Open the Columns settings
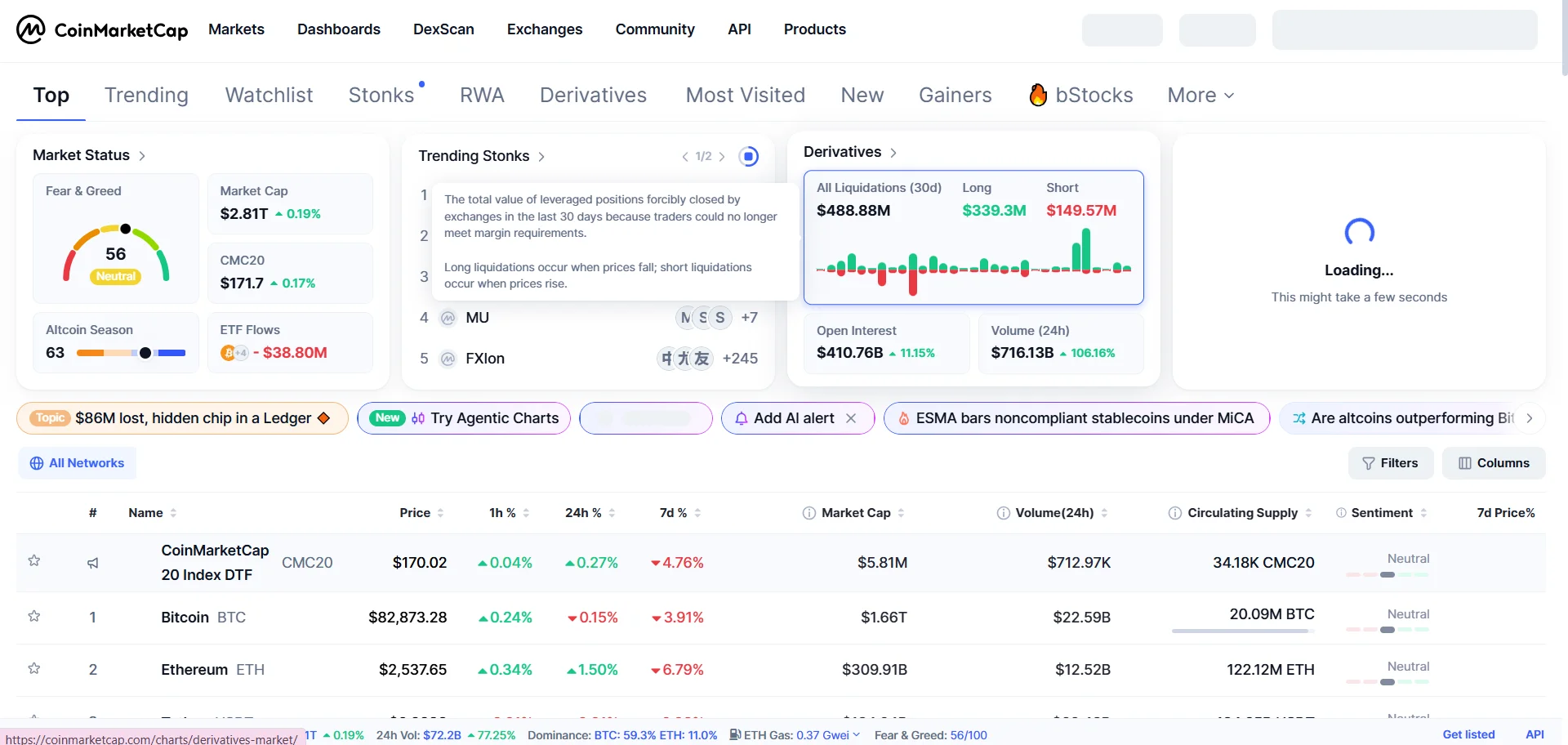 [x=1494, y=463]
